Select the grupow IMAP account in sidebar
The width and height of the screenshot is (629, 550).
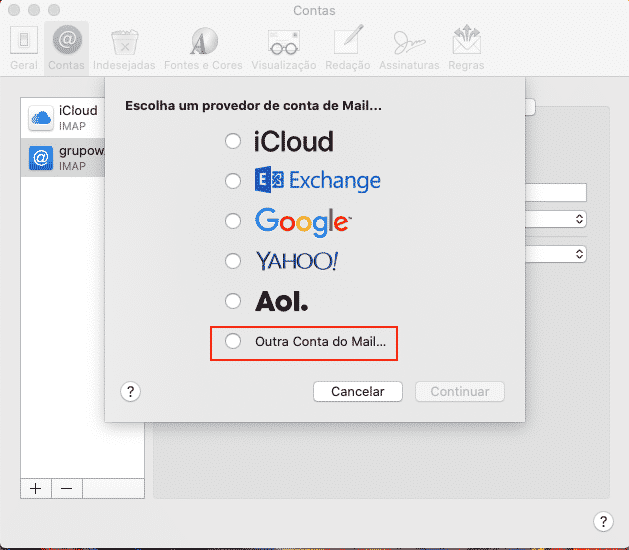pos(63,158)
